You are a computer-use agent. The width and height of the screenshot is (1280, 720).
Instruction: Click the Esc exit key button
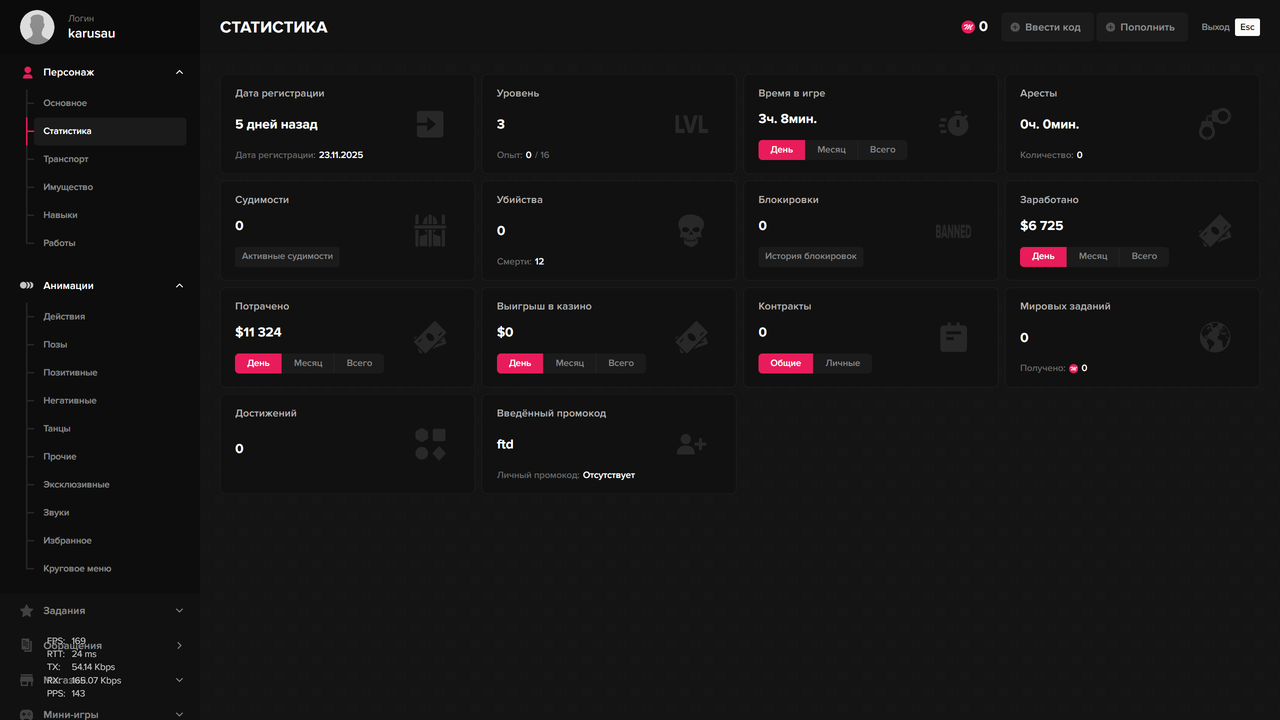1247,27
